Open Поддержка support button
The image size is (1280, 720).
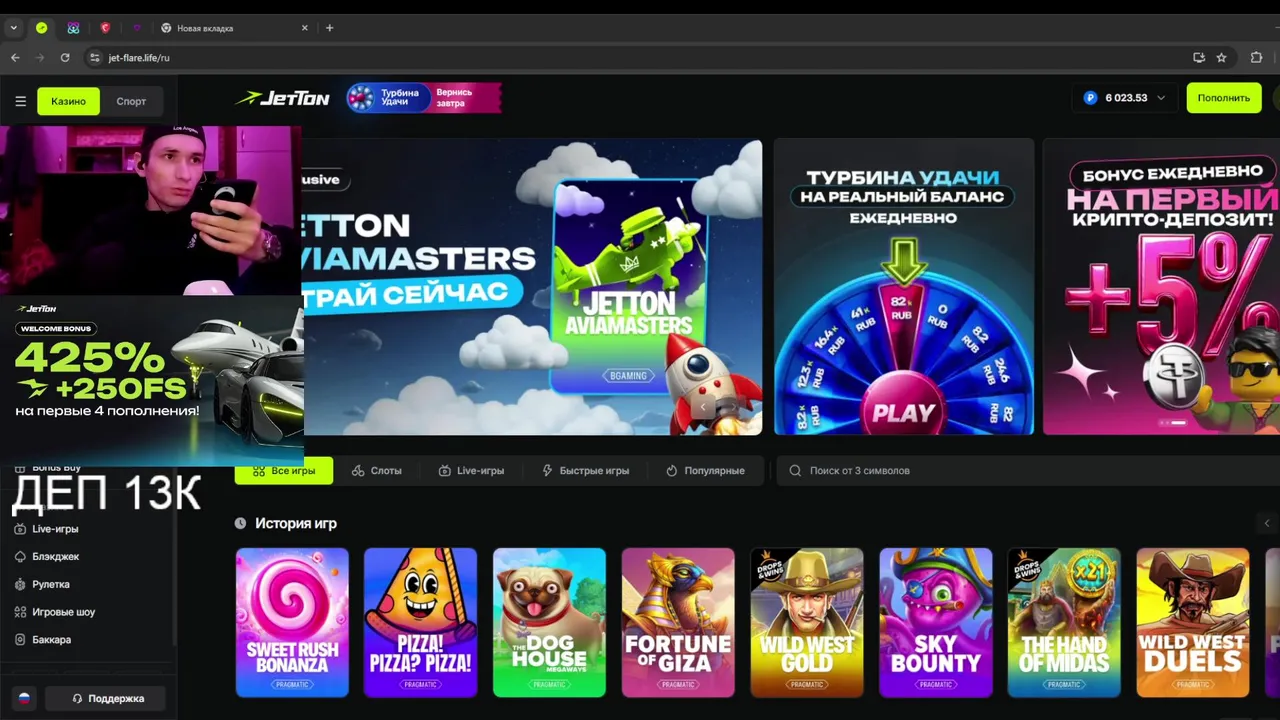pos(106,698)
